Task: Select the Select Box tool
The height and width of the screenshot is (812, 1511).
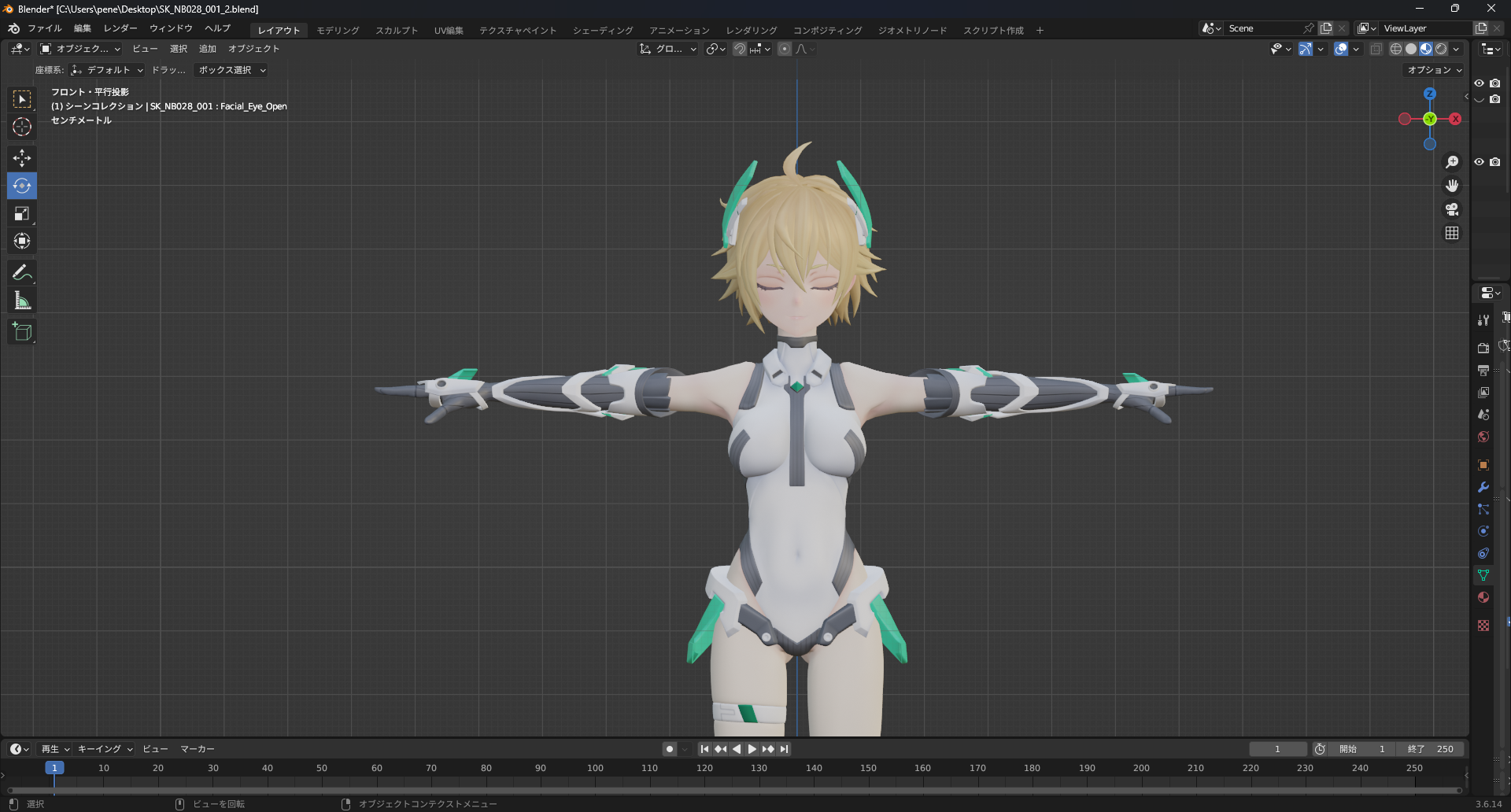Action: [22, 99]
